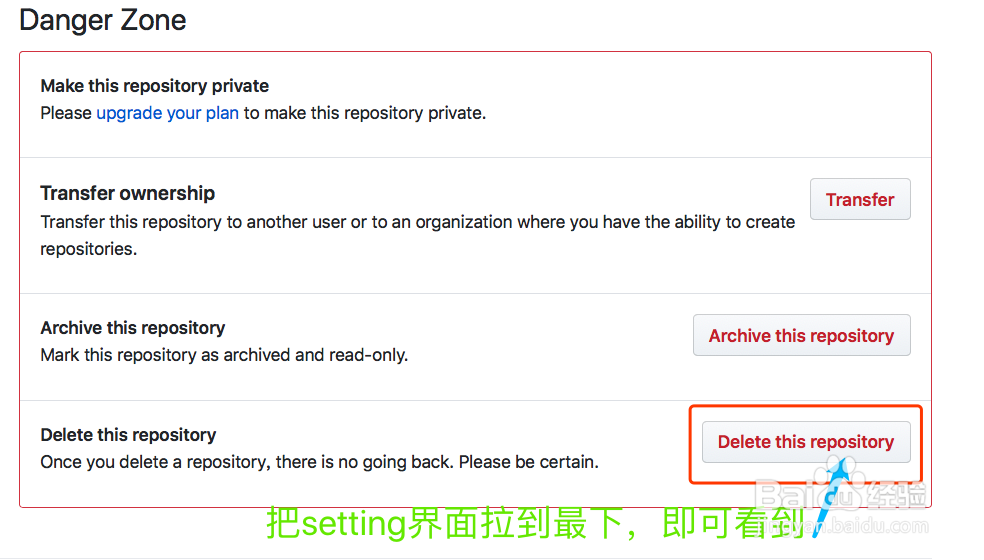Click the "to make this repository private" text
This screenshot has width=984, height=560.
[x=365, y=113]
